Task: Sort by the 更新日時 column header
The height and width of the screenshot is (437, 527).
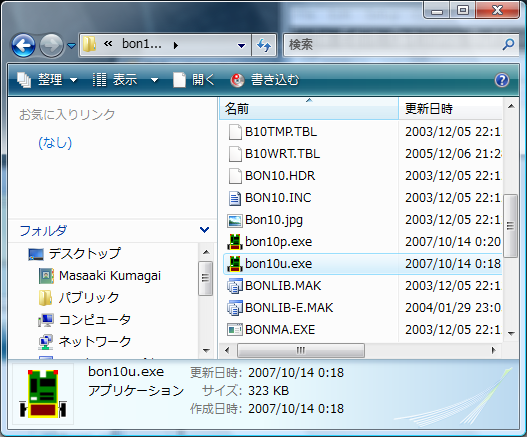Action: tap(450, 109)
